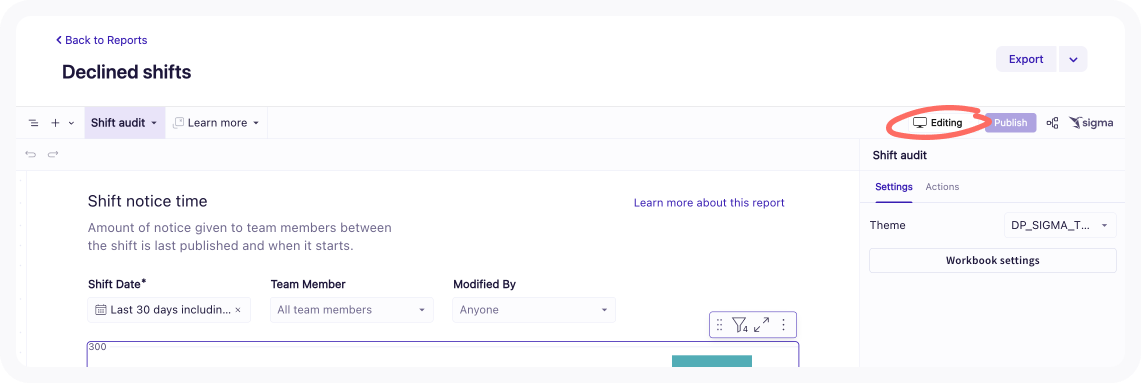Open chart's three-dot more menu

coord(784,325)
